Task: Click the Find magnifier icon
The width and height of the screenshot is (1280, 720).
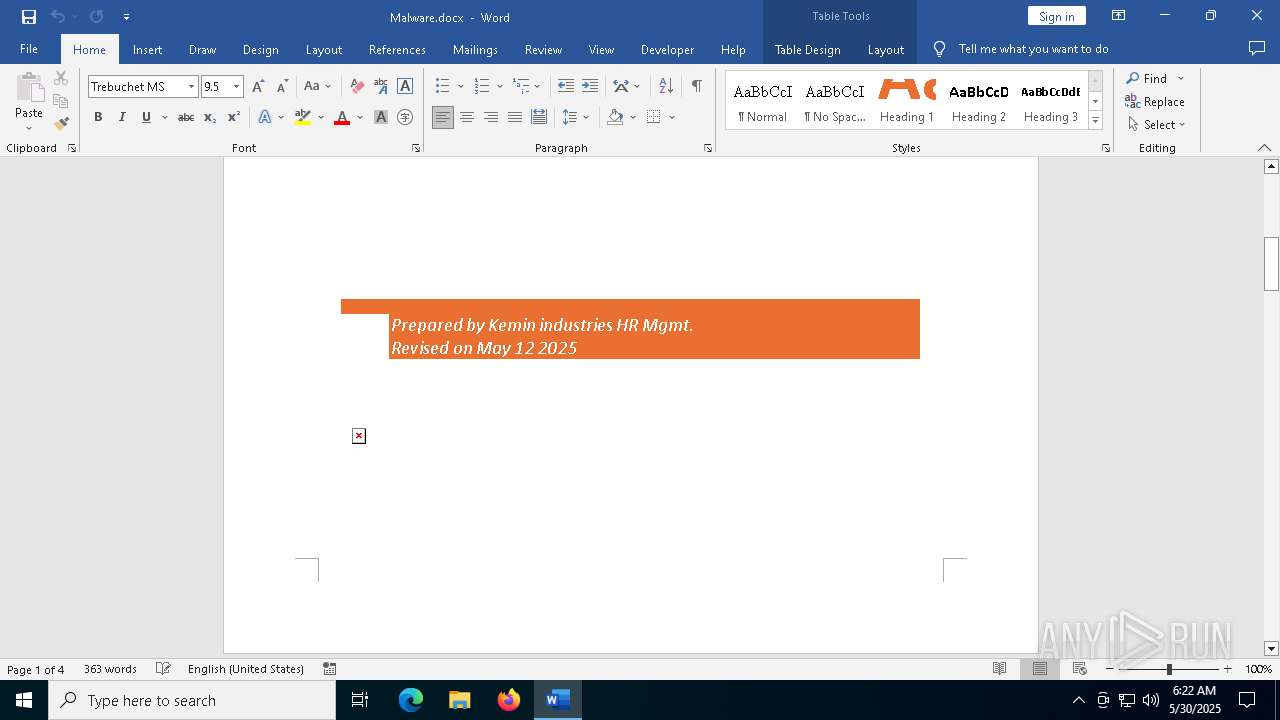Action: [1133, 78]
